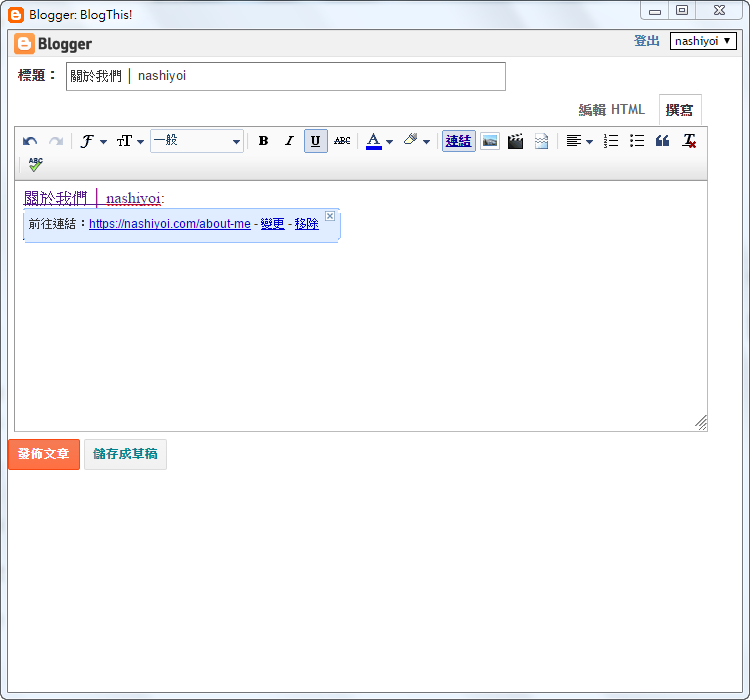The image size is (750, 700).
Task: Click the editor resize handle corner
Action: coord(701,423)
